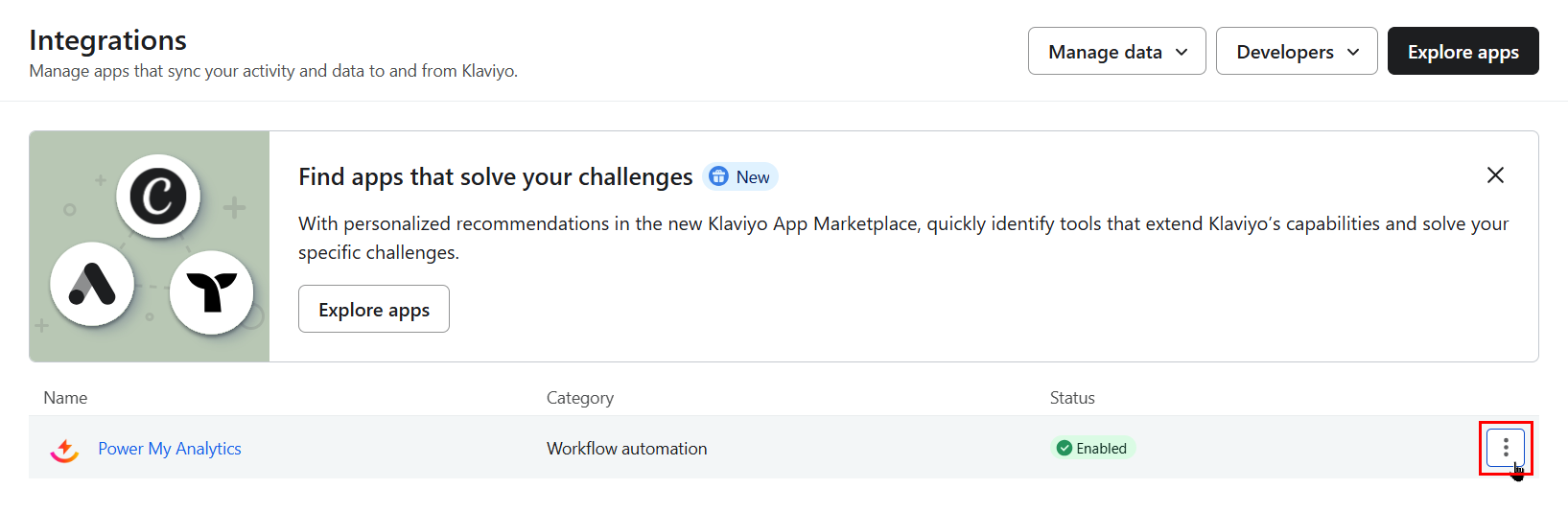Click the whale-tail logo in banner
This screenshot has width=1568, height=512.
pos(211,292)
